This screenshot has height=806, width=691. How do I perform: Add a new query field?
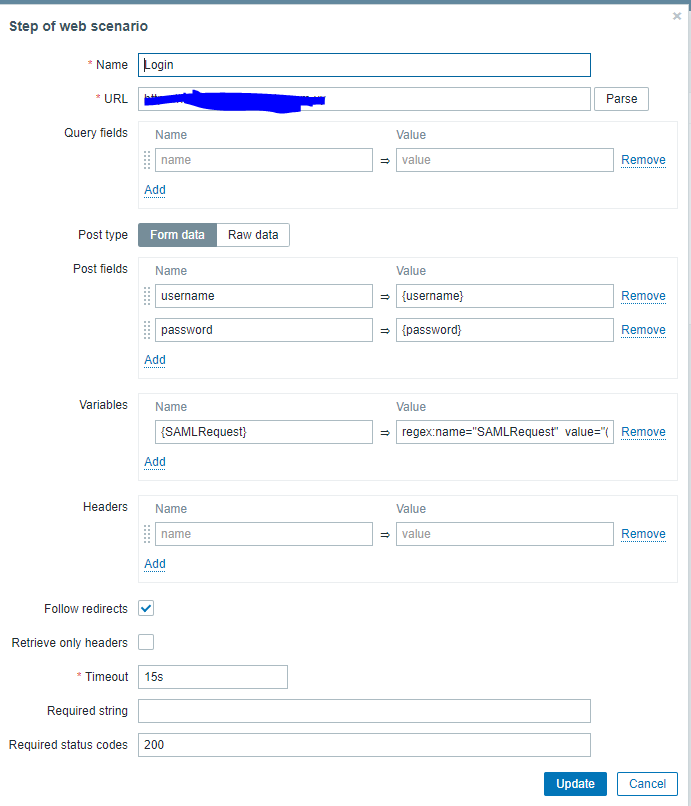tap(155, 190)
